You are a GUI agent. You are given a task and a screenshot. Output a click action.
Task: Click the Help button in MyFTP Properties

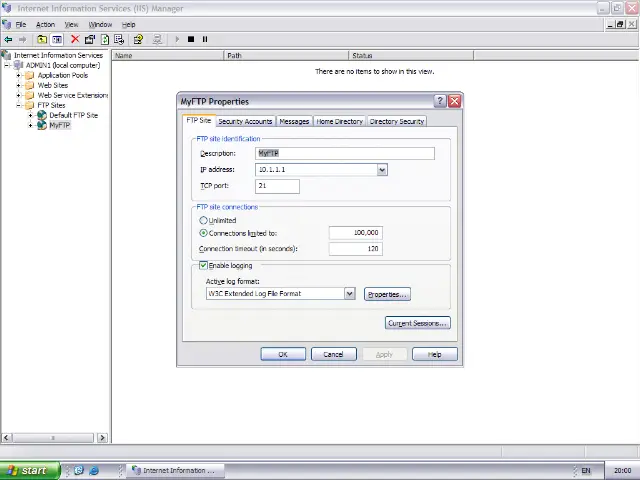(435, 354)
